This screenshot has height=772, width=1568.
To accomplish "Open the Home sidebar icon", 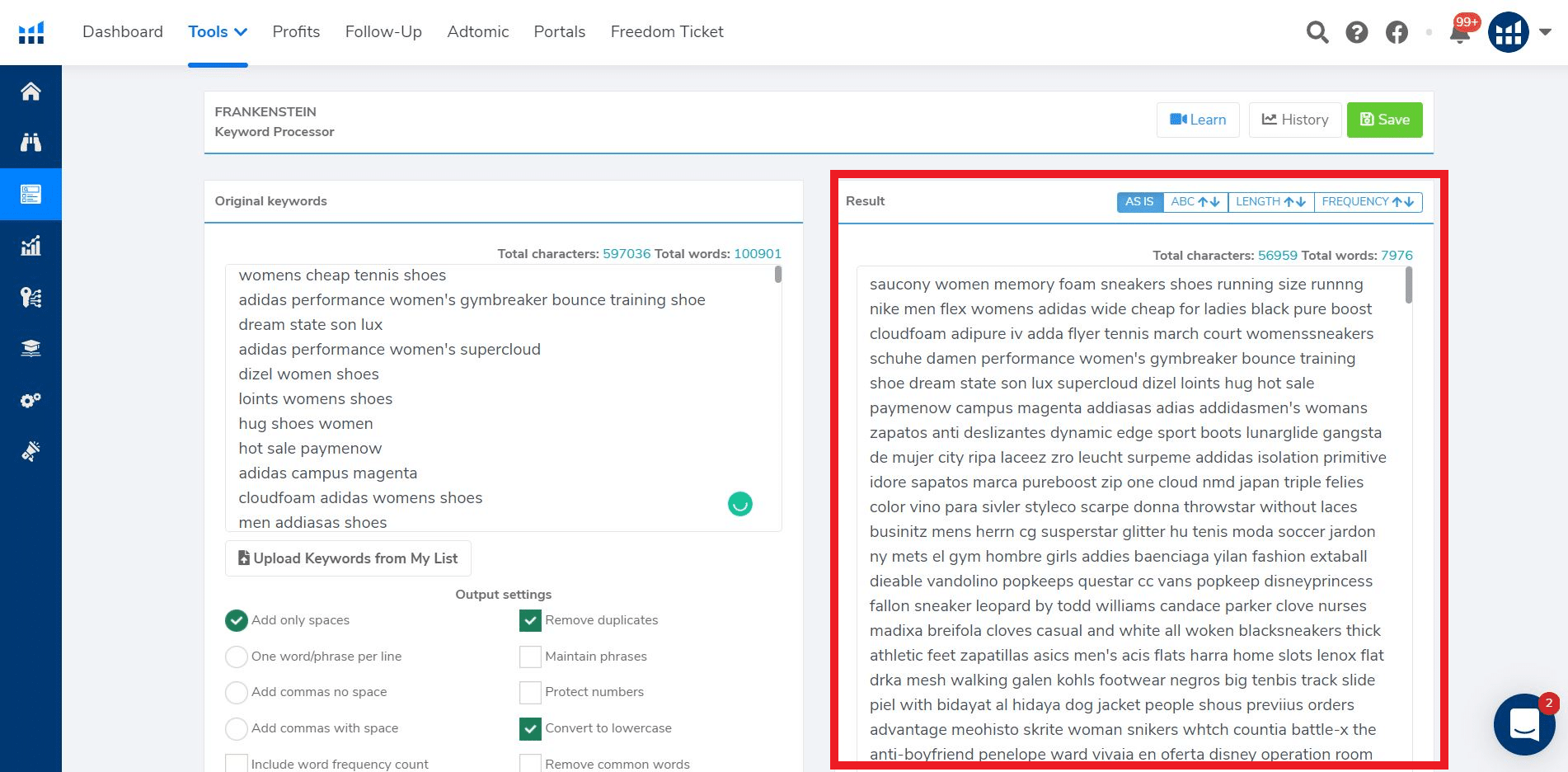I will coord(31,91).
